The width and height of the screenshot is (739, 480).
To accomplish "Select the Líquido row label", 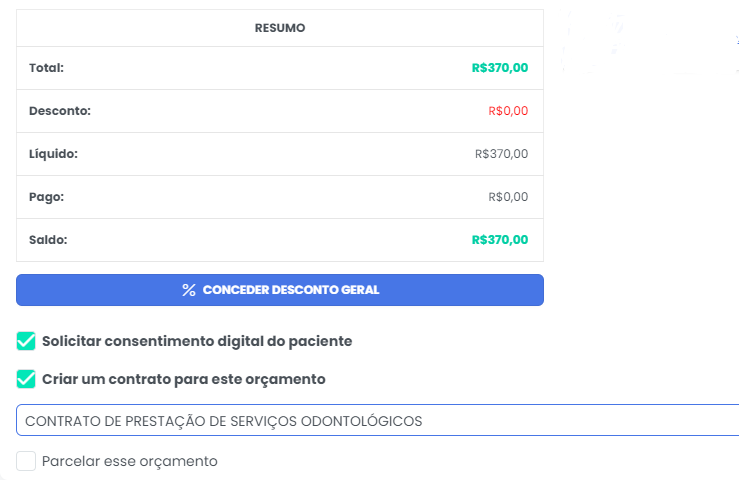I will click(x=53, y=154).
